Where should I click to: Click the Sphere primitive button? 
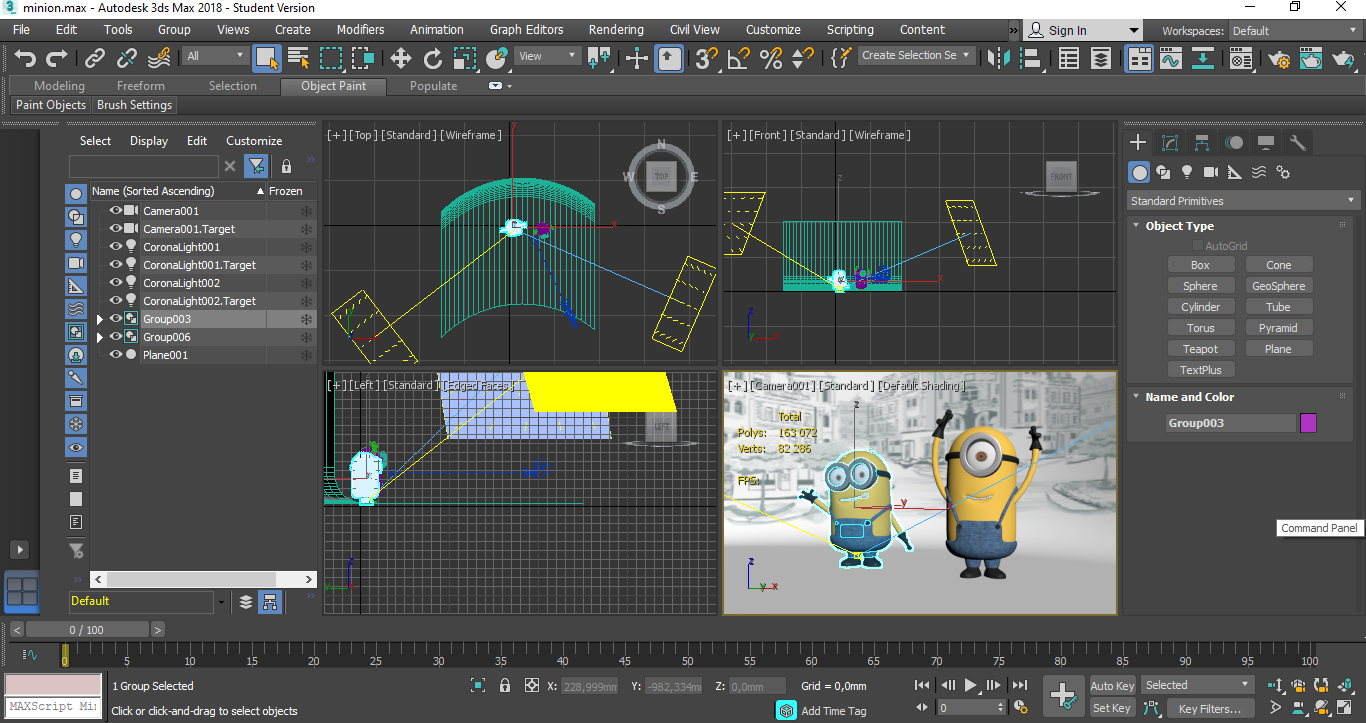click(x=1200, y=286)
